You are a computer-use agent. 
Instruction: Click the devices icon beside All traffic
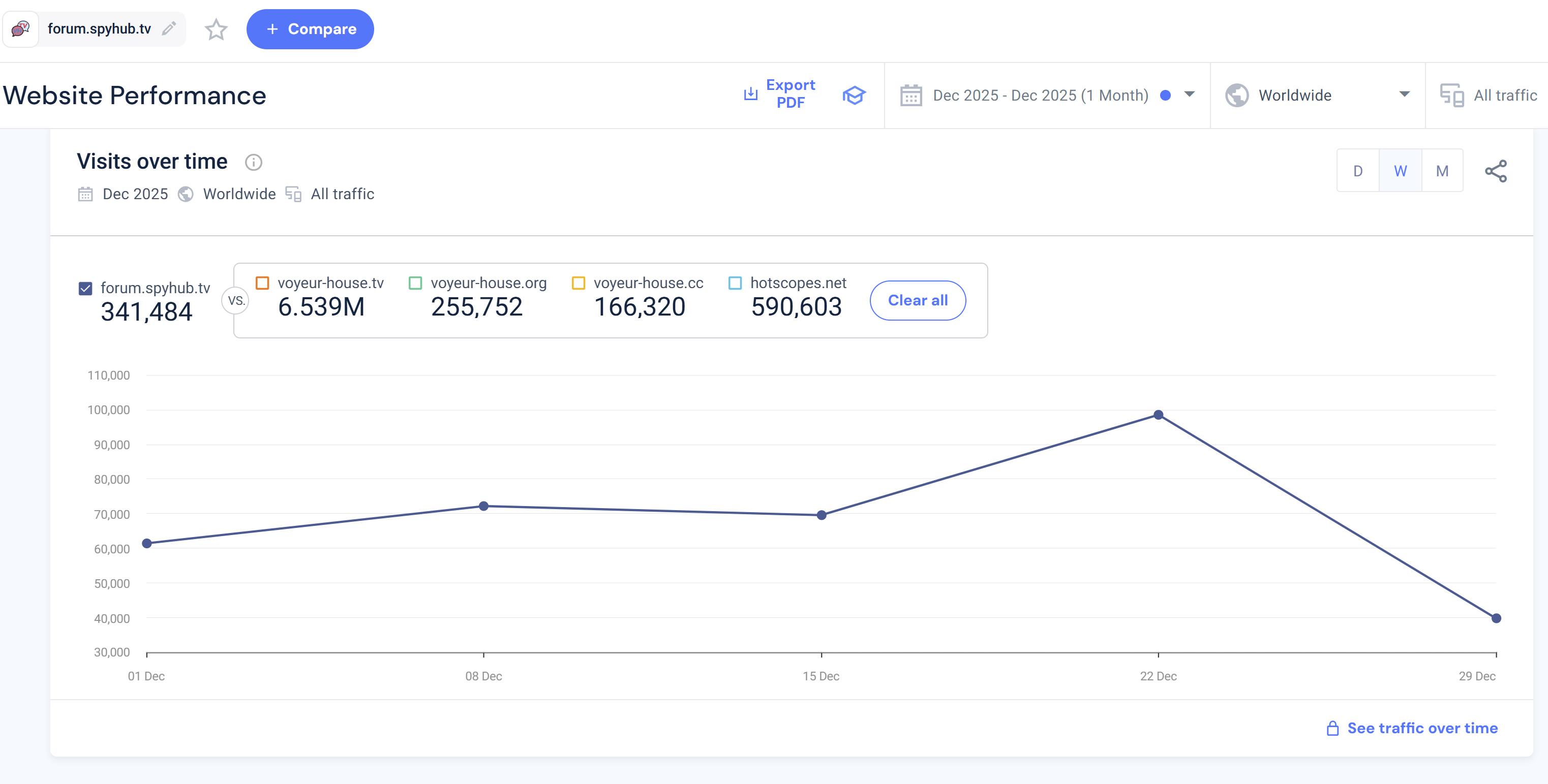(x=1452, y=96)
